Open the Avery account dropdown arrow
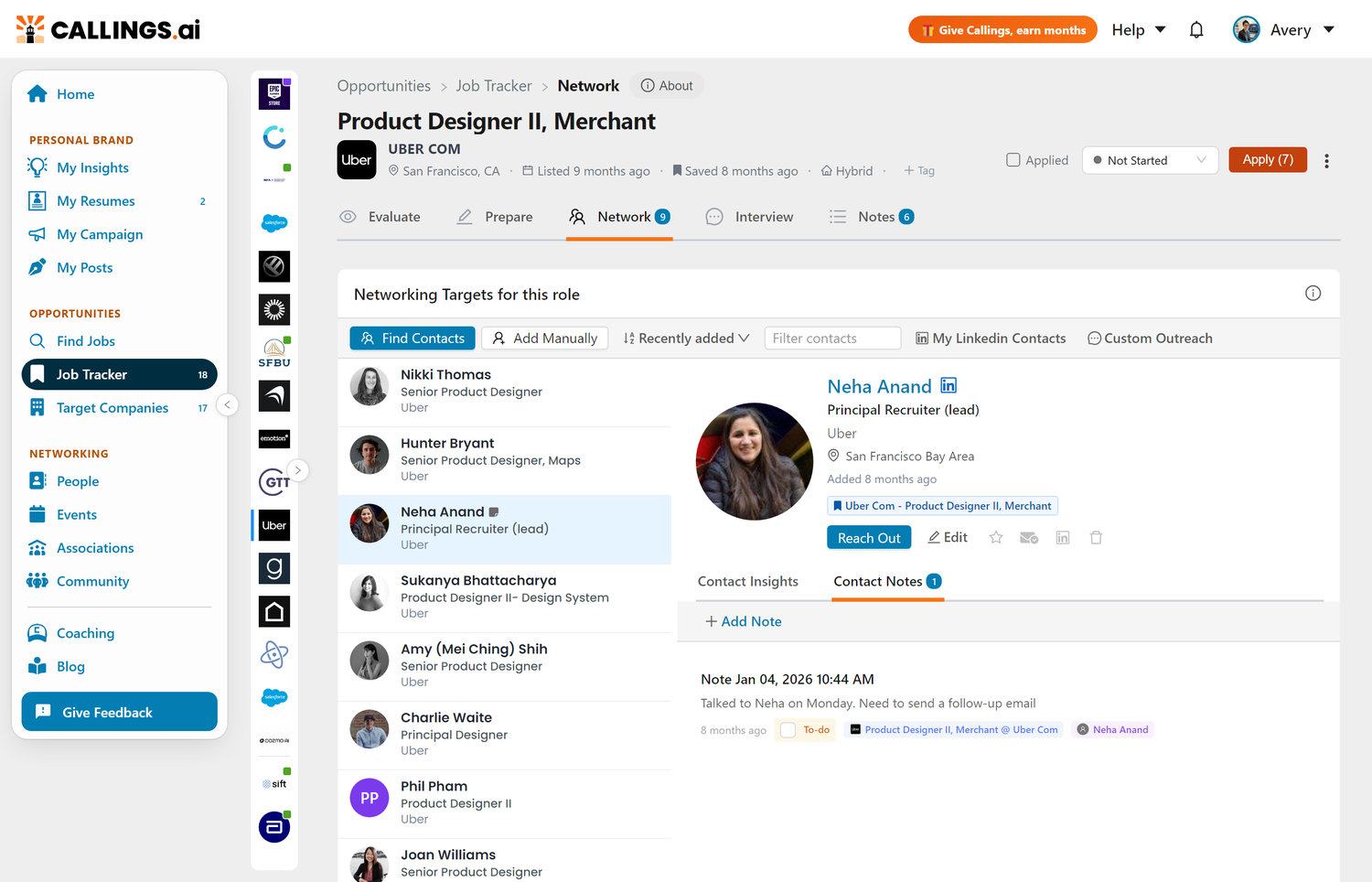This screenshot has height=882, width=1372. 1329,30
